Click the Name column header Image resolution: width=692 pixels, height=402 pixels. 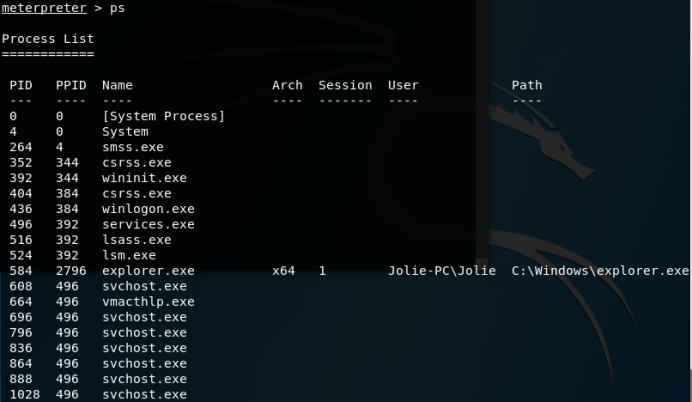click(x=117, y=85)
